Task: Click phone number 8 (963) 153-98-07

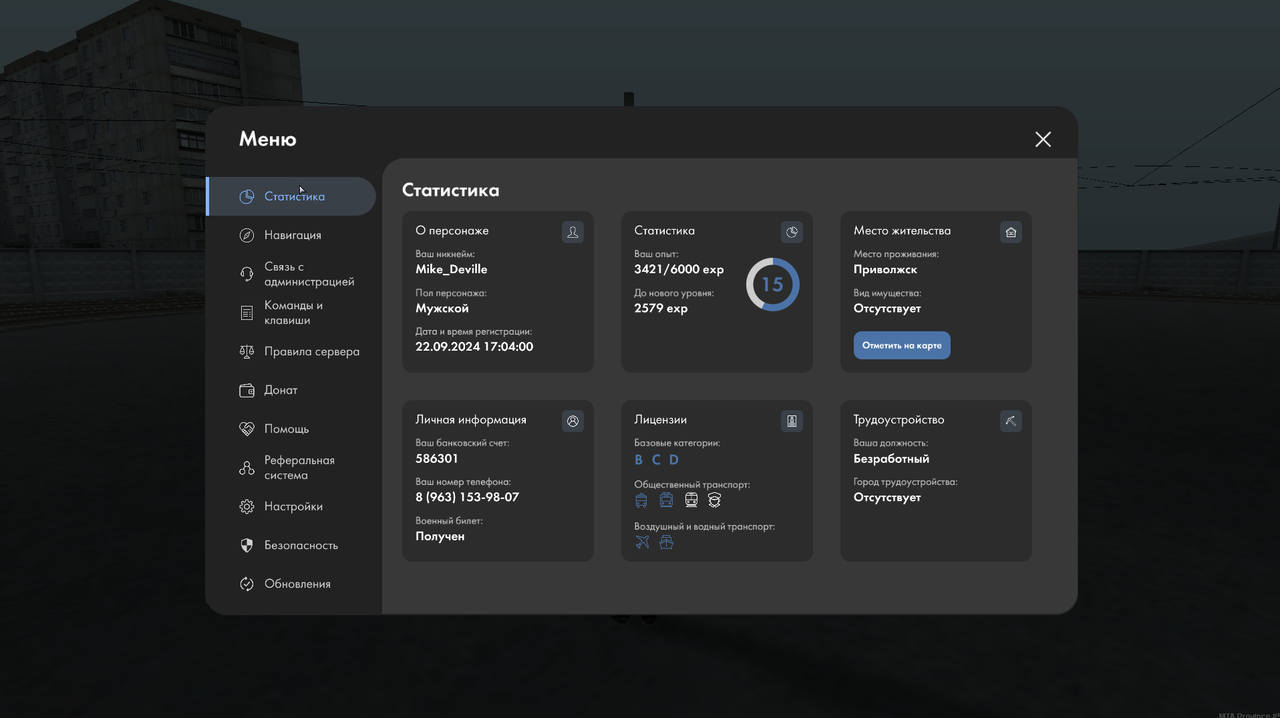Action: 468,497
